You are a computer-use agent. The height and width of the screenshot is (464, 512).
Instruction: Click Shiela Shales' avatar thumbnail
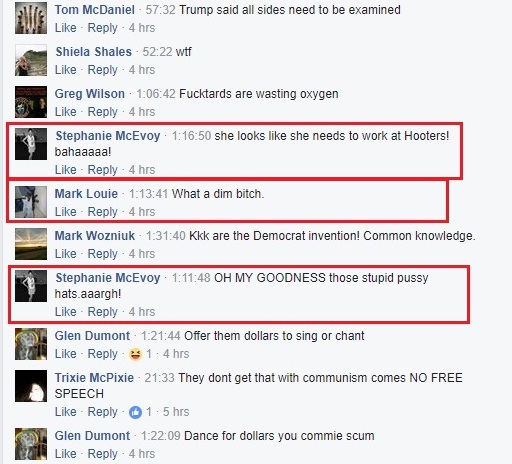click(x=31, y=60)
